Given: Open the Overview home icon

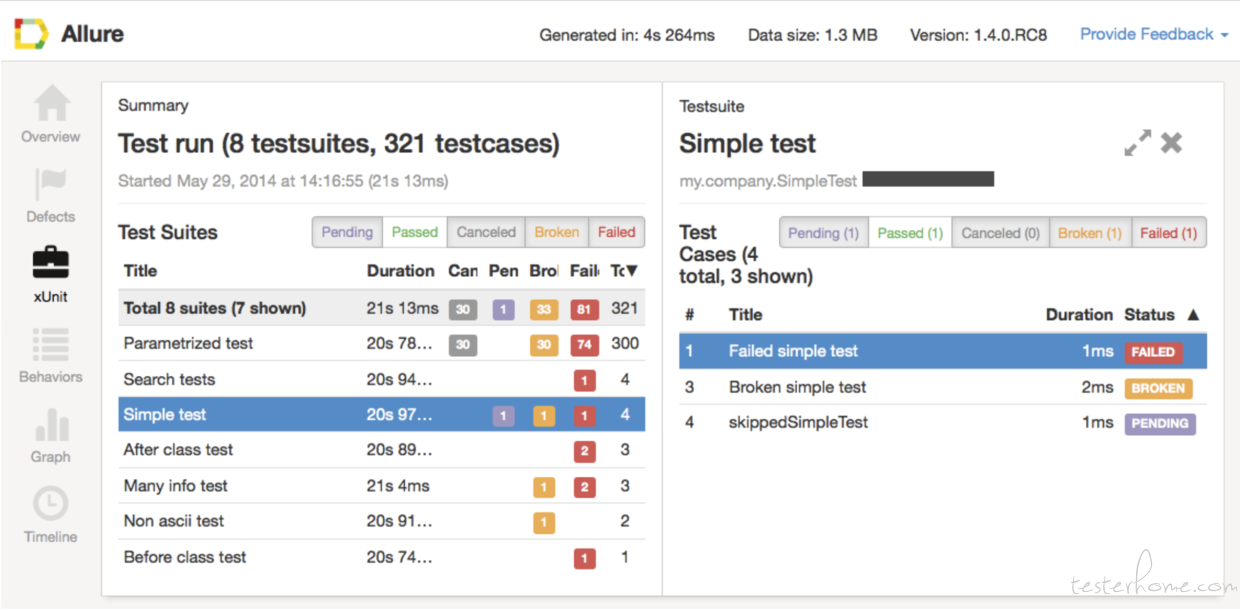Looking at the screenshot, I should pyautogui.click(x=51, y=105).
